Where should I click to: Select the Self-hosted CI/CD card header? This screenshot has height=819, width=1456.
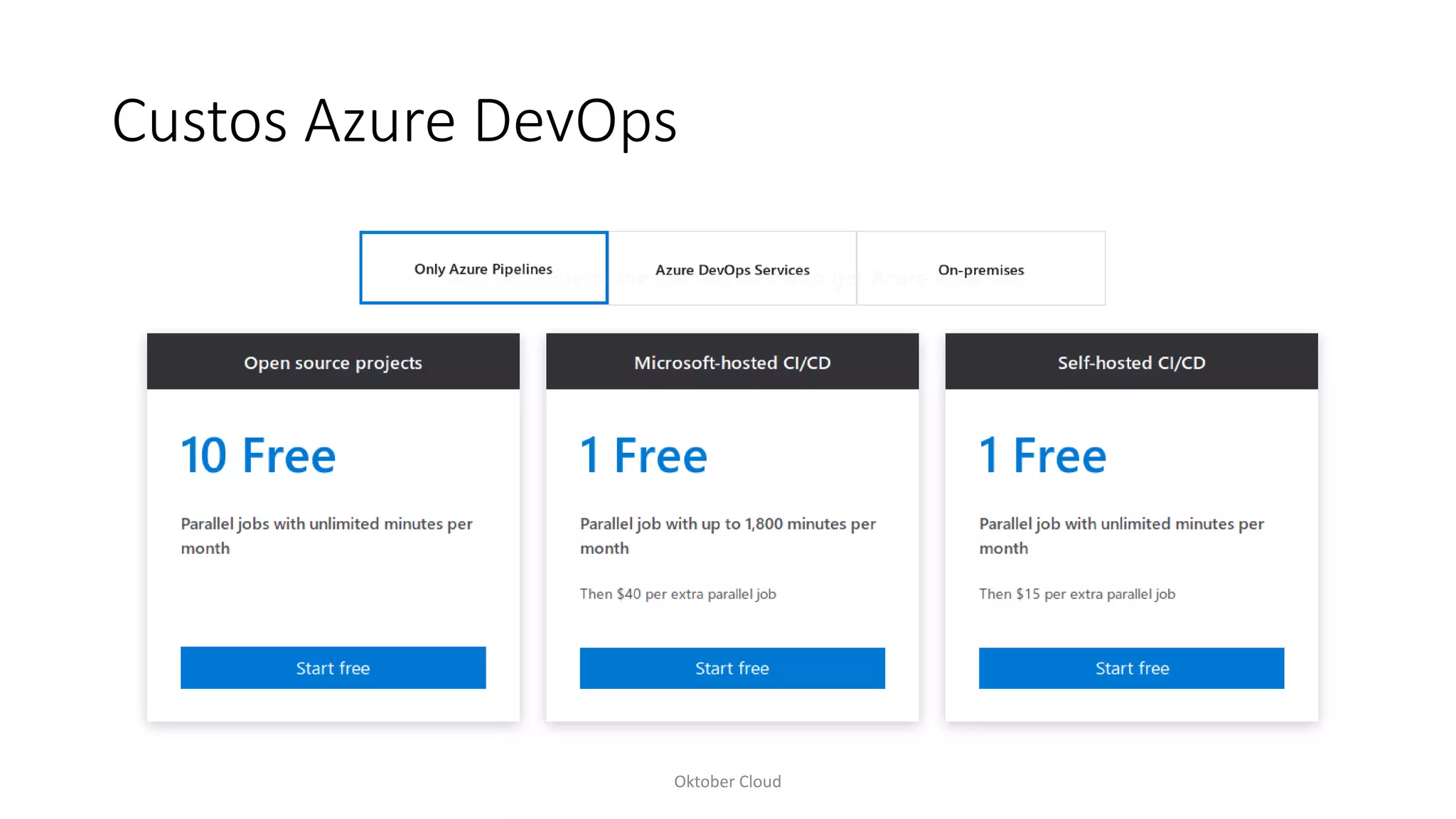point(1132,362)
